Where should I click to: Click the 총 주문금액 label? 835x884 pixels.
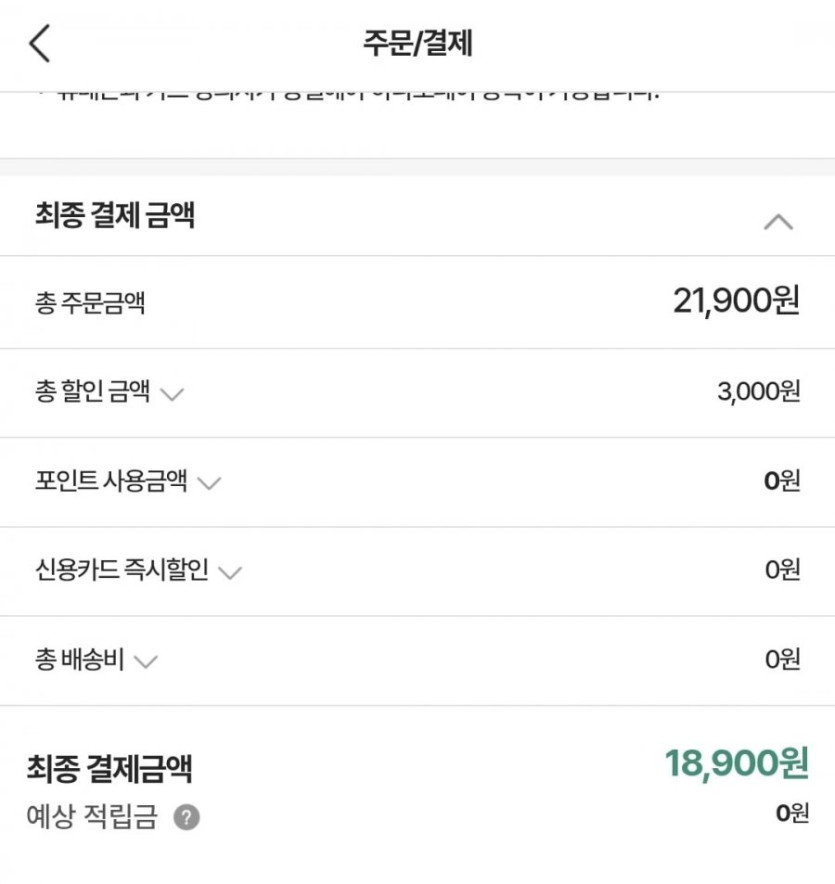(x=90, y=303)
